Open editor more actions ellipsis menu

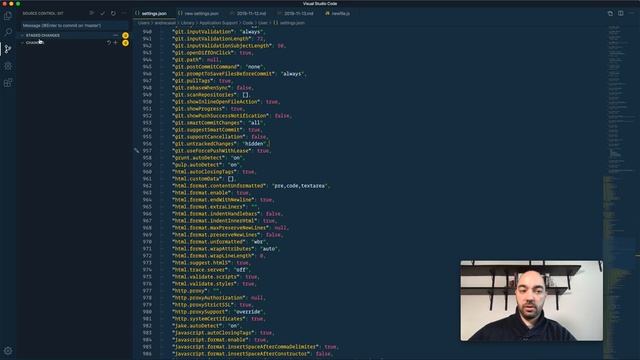pos(631,13)
